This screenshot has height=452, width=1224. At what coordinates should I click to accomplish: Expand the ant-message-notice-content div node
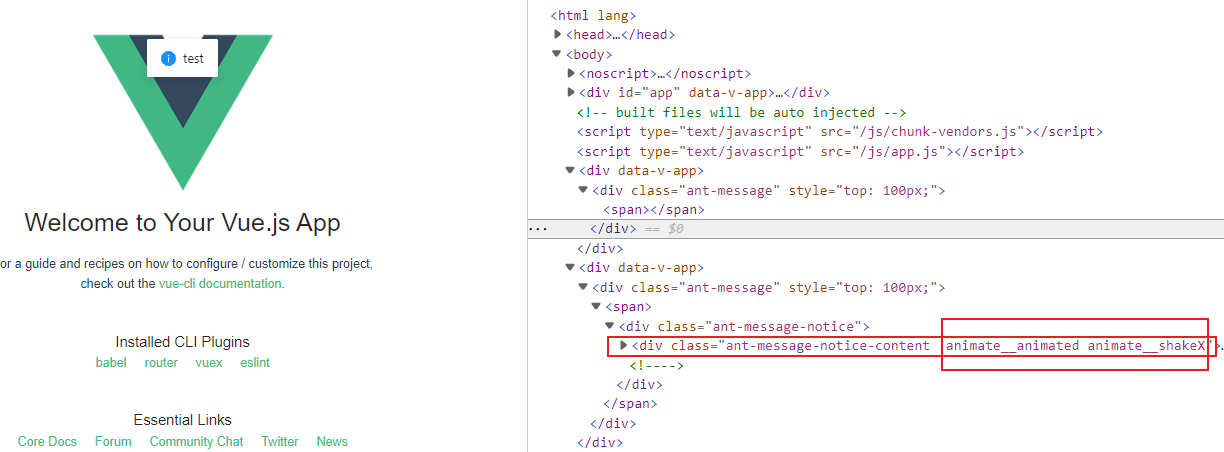tap(624, 345)
